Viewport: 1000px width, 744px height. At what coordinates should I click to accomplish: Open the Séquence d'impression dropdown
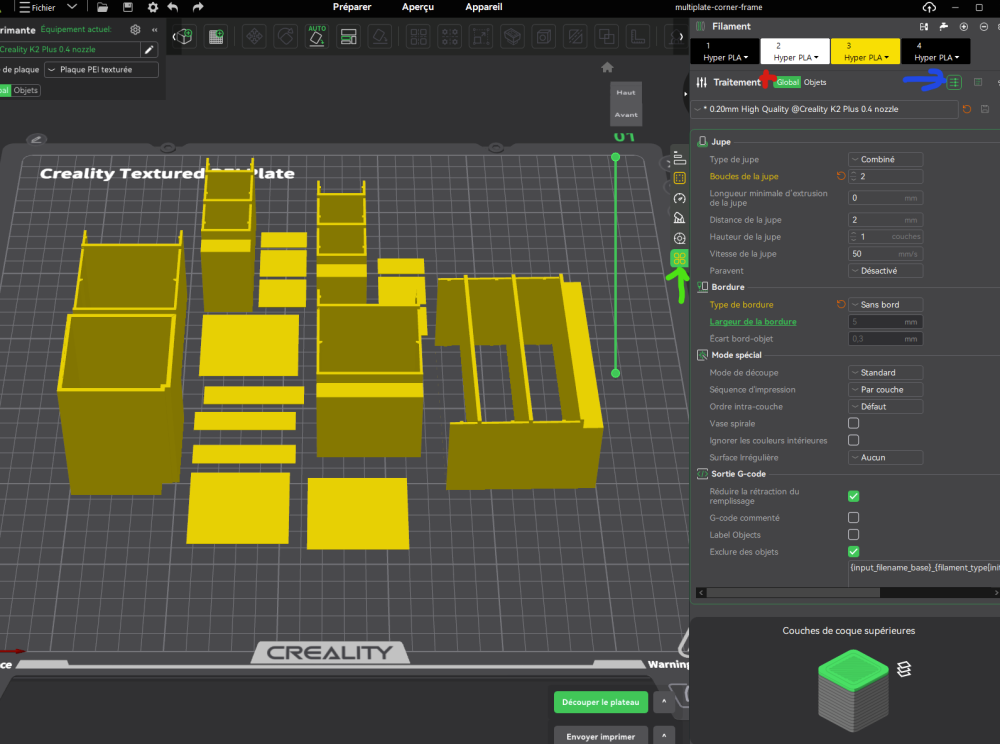click(885, 389)
